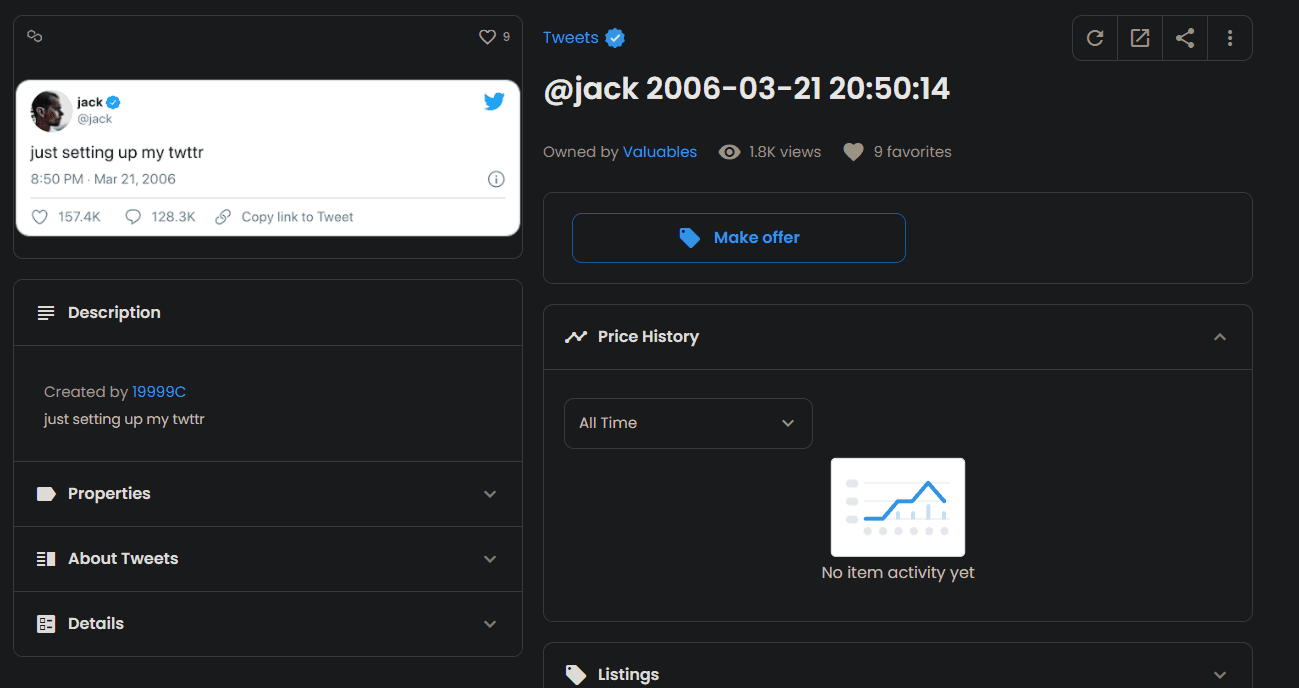Click the Details list icon

[46, 624]
